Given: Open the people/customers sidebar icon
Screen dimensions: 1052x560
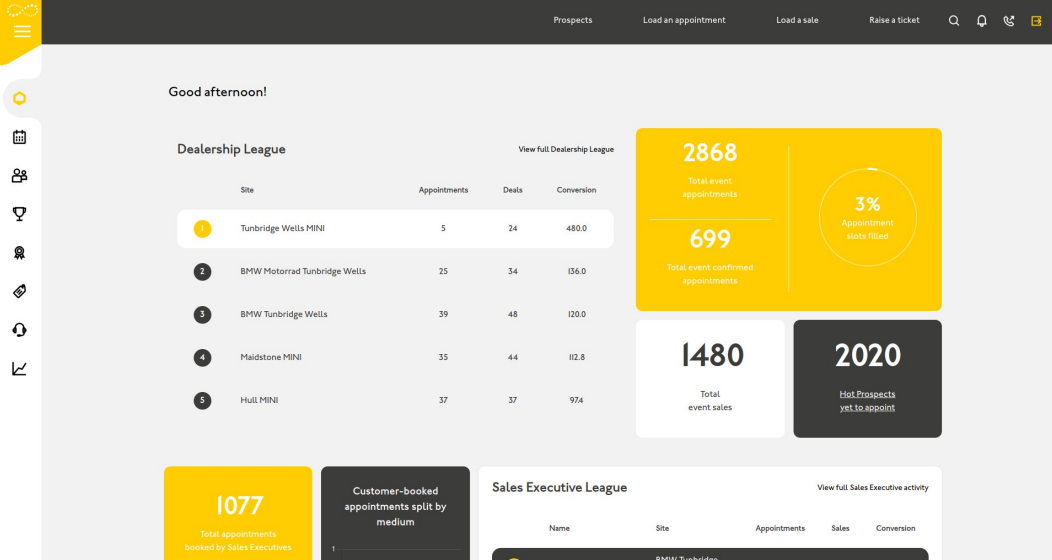Looking at the screenshot, I should click(x=20, y=176).
